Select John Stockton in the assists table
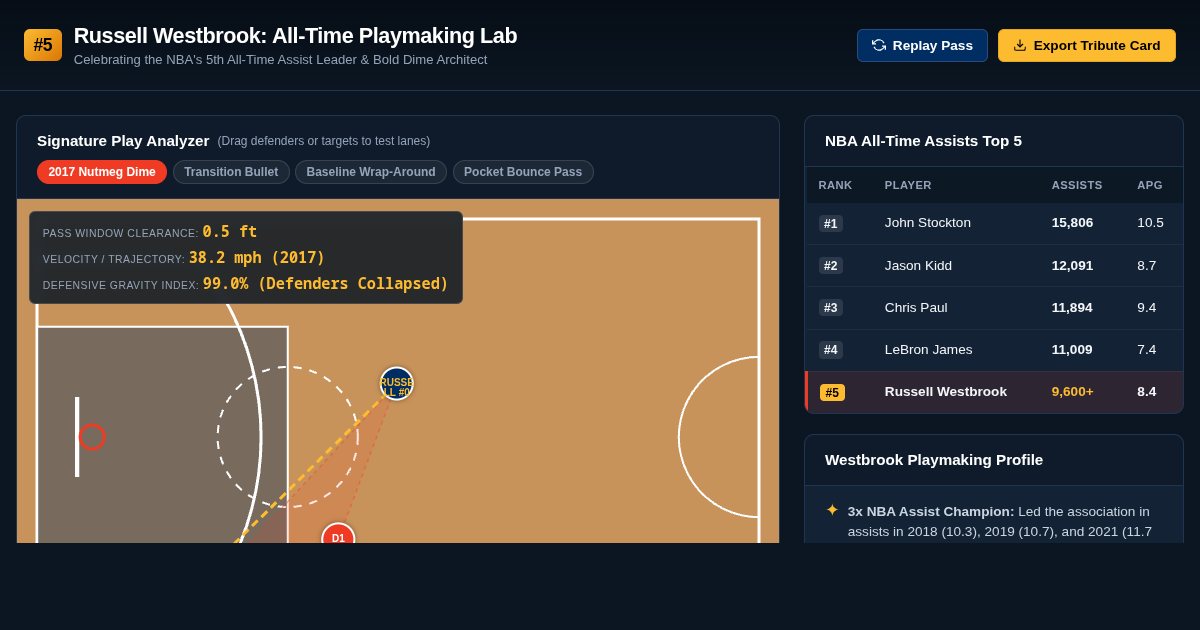 928,223
